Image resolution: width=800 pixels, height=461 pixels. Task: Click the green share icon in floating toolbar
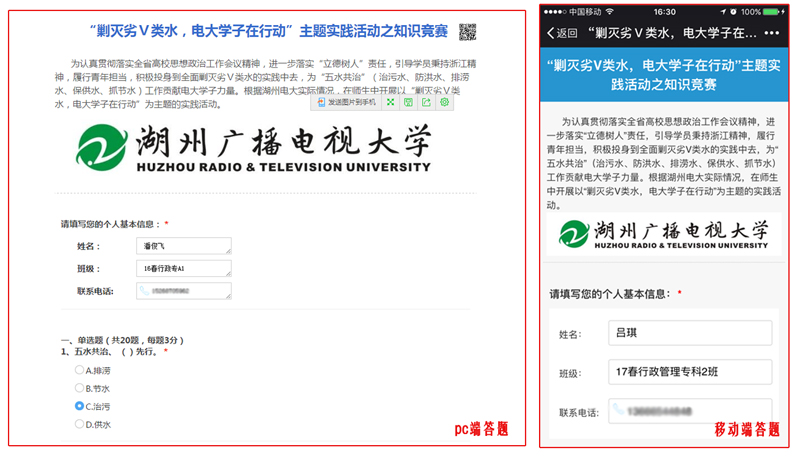point(427,103)
